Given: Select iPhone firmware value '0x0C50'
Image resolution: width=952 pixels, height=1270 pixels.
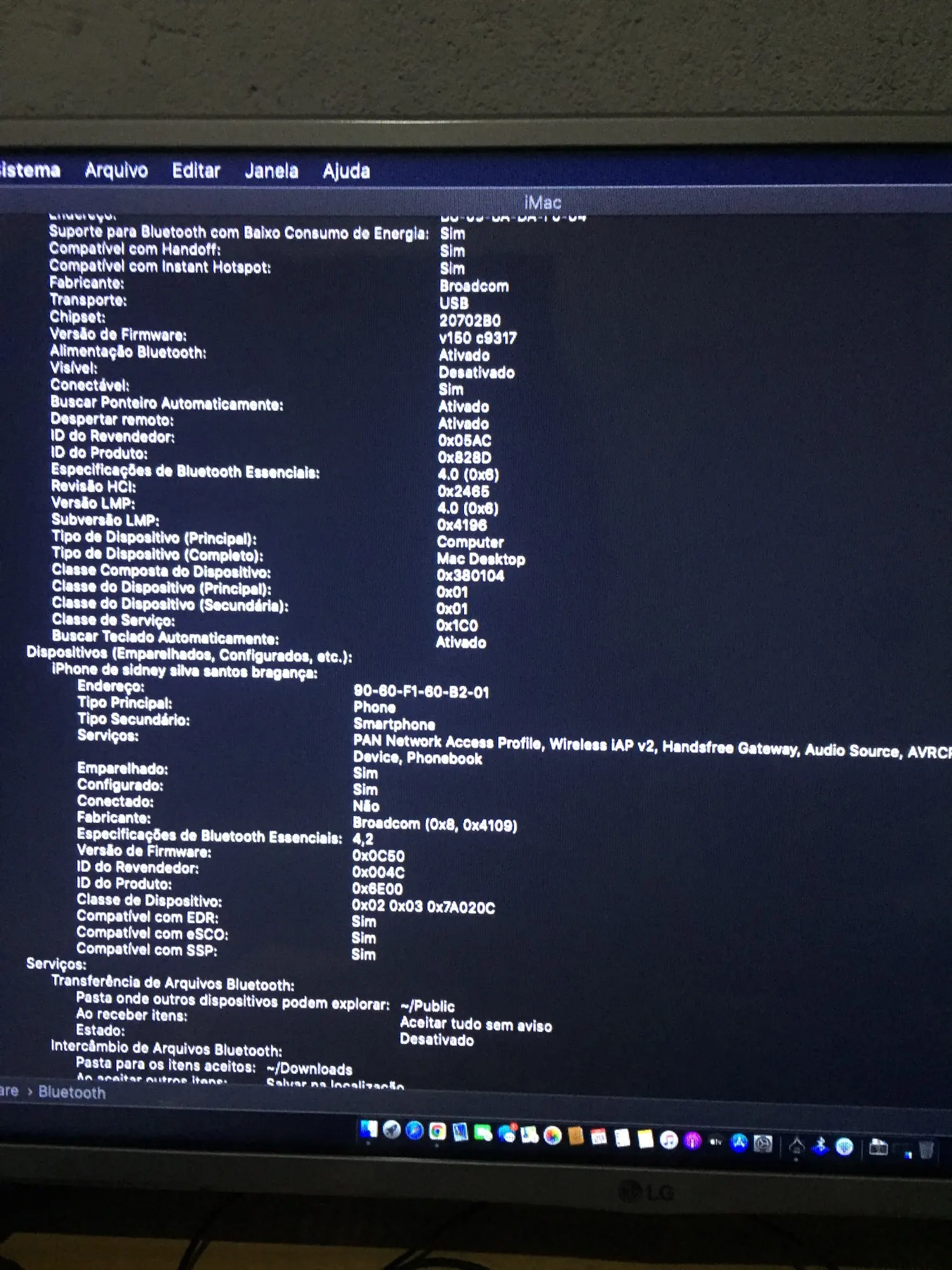Looking at the screenshot, I should pos(378,855).
